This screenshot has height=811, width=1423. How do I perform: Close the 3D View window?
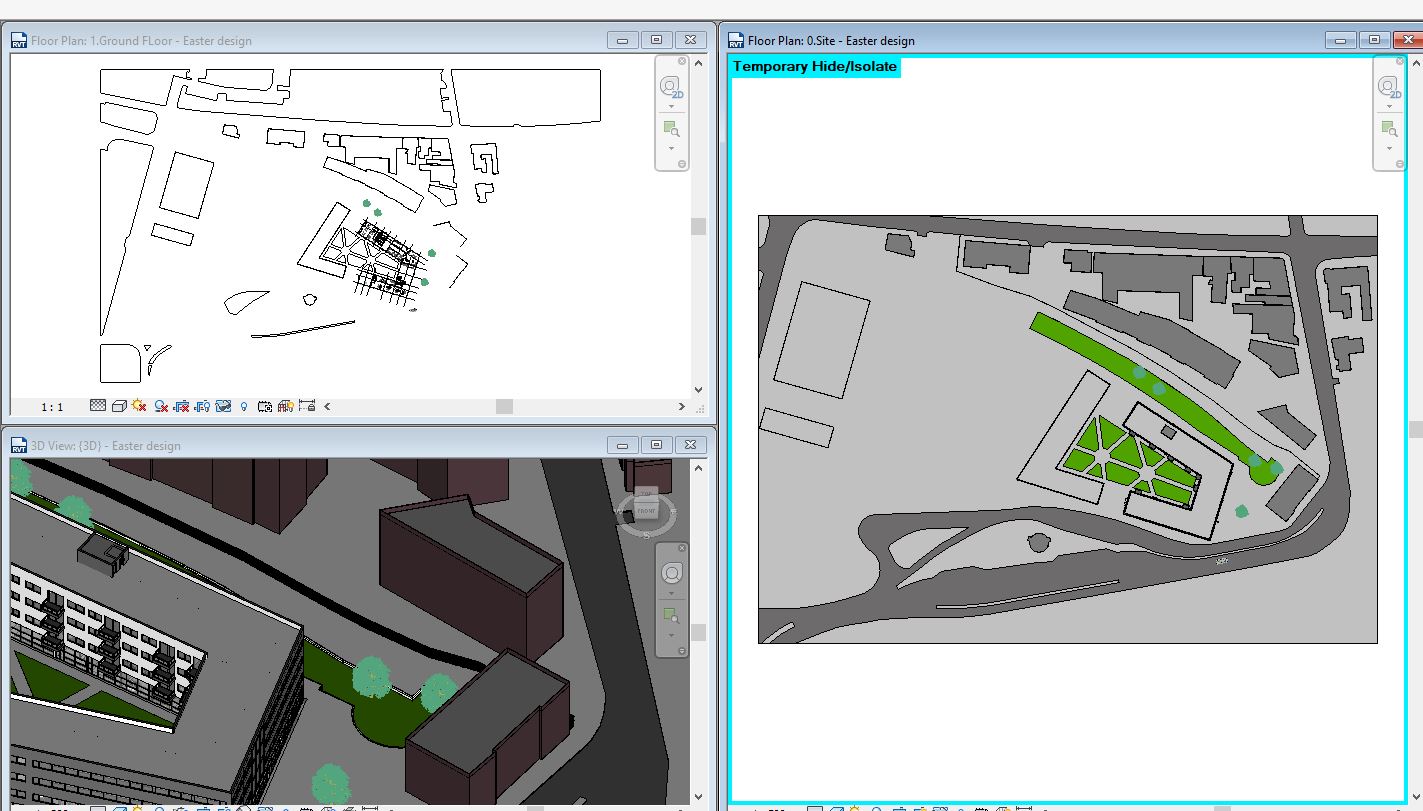[690, 445]
